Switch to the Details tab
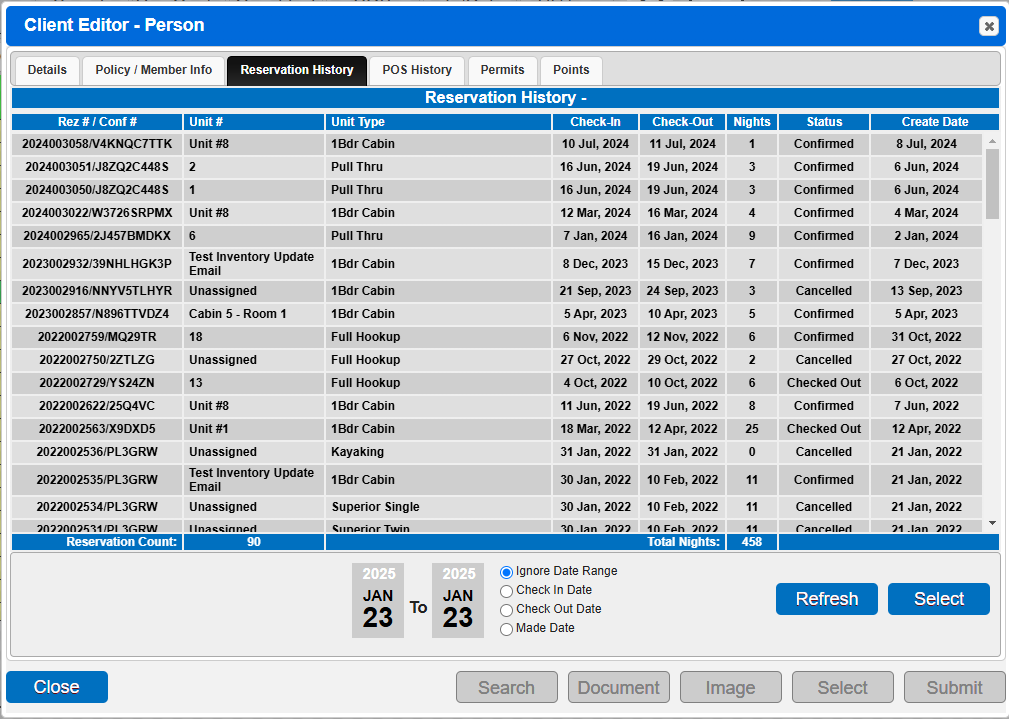 [47, 70]
